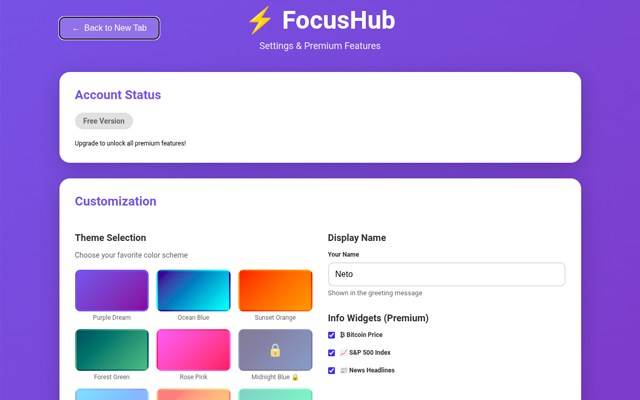Click 'Upgrade to unlock all premium features!' text

pos(131,143)
